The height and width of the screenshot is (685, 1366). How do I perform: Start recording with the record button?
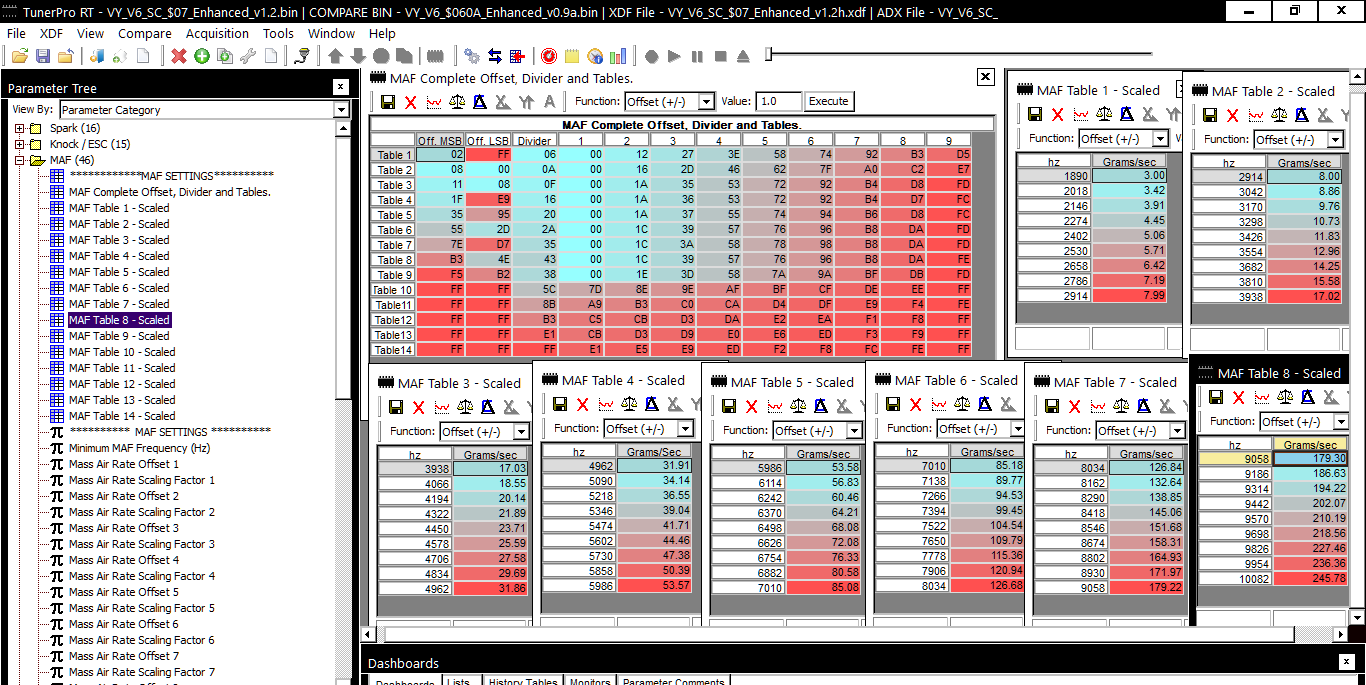[x=651, y=56]
